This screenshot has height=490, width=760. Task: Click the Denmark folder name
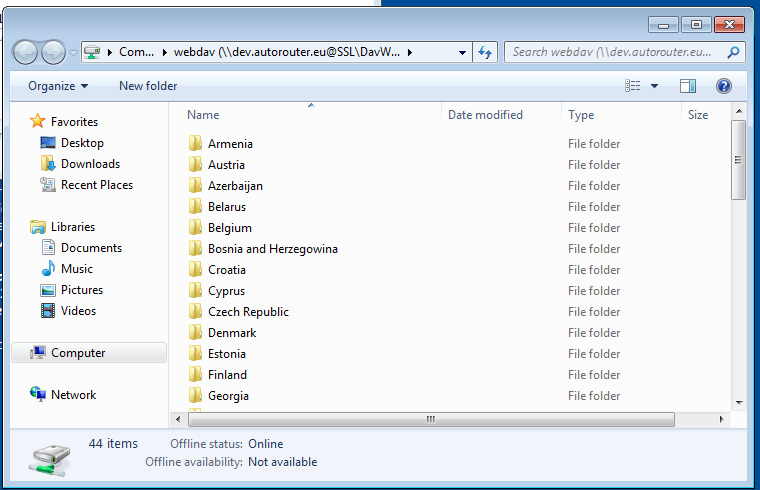click(x=232, y=333)
